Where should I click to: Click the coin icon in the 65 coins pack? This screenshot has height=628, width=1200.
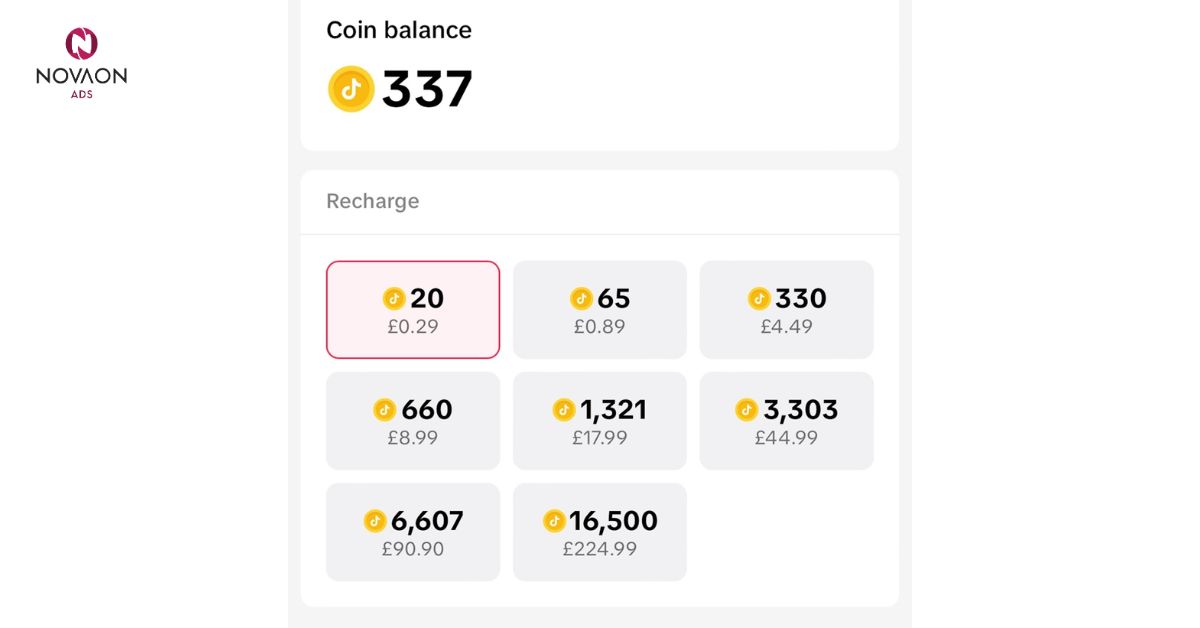(x=581, y=298)
